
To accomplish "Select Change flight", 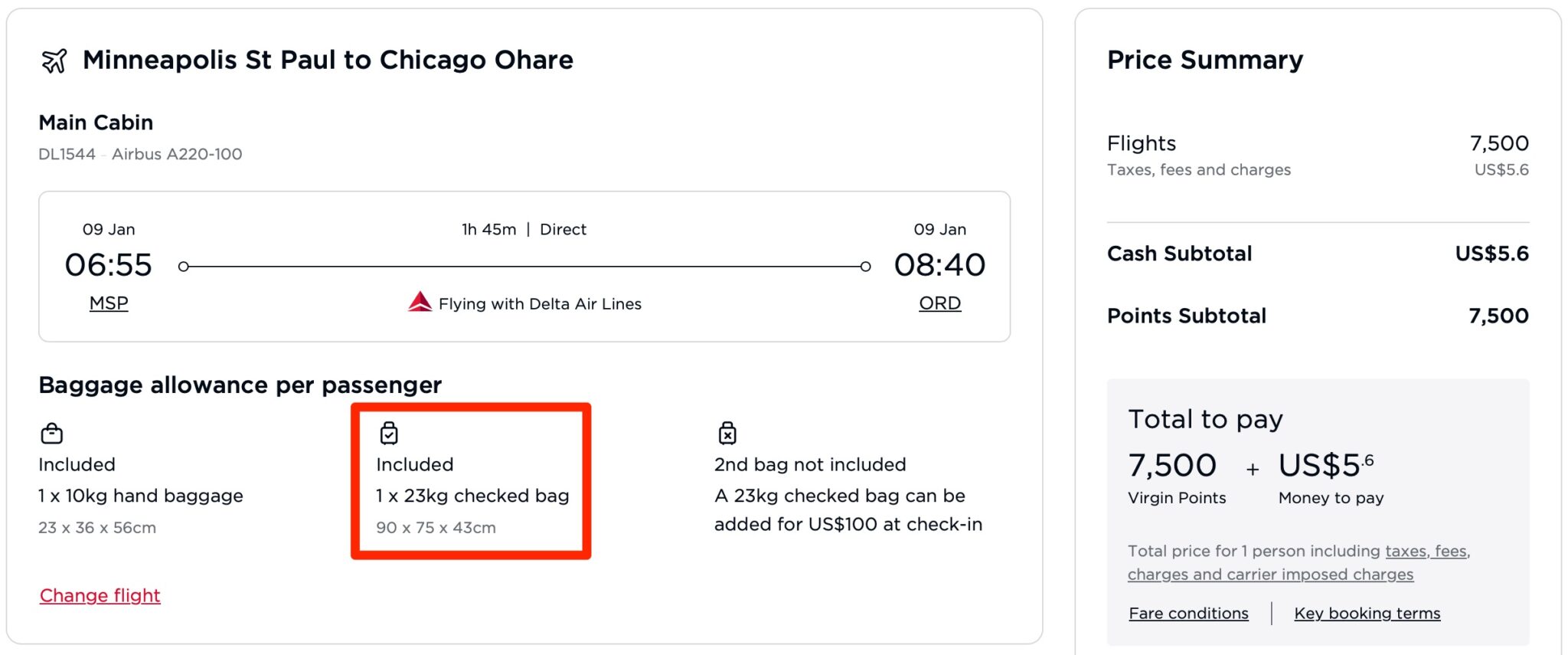I will (x=100, y=595).
